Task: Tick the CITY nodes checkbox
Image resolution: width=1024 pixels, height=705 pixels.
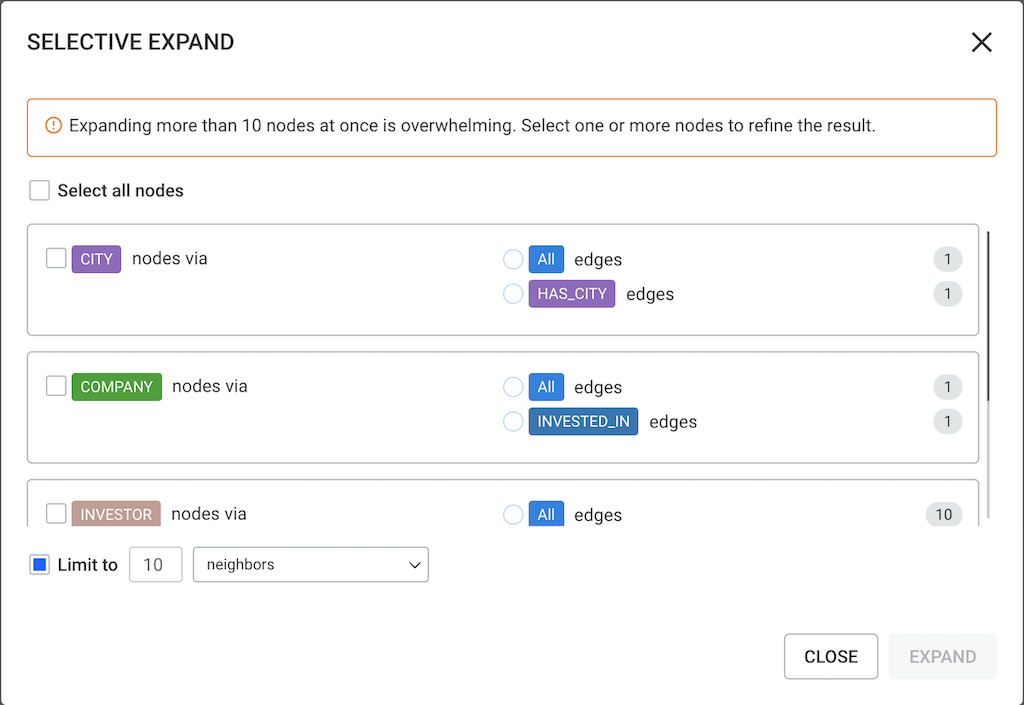Action: pos(56,259)
